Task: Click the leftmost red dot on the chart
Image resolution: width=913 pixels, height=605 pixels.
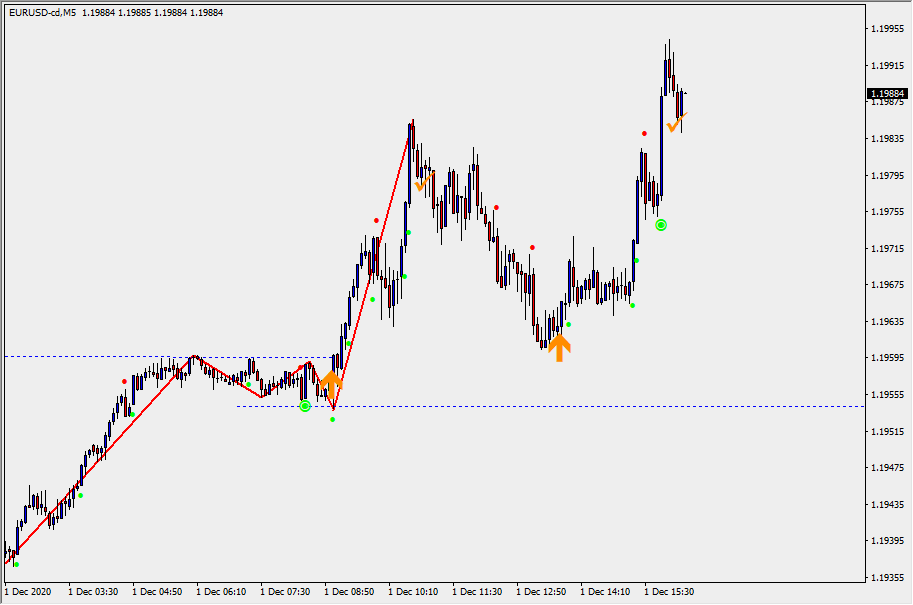Action: (x=125, y=381)
